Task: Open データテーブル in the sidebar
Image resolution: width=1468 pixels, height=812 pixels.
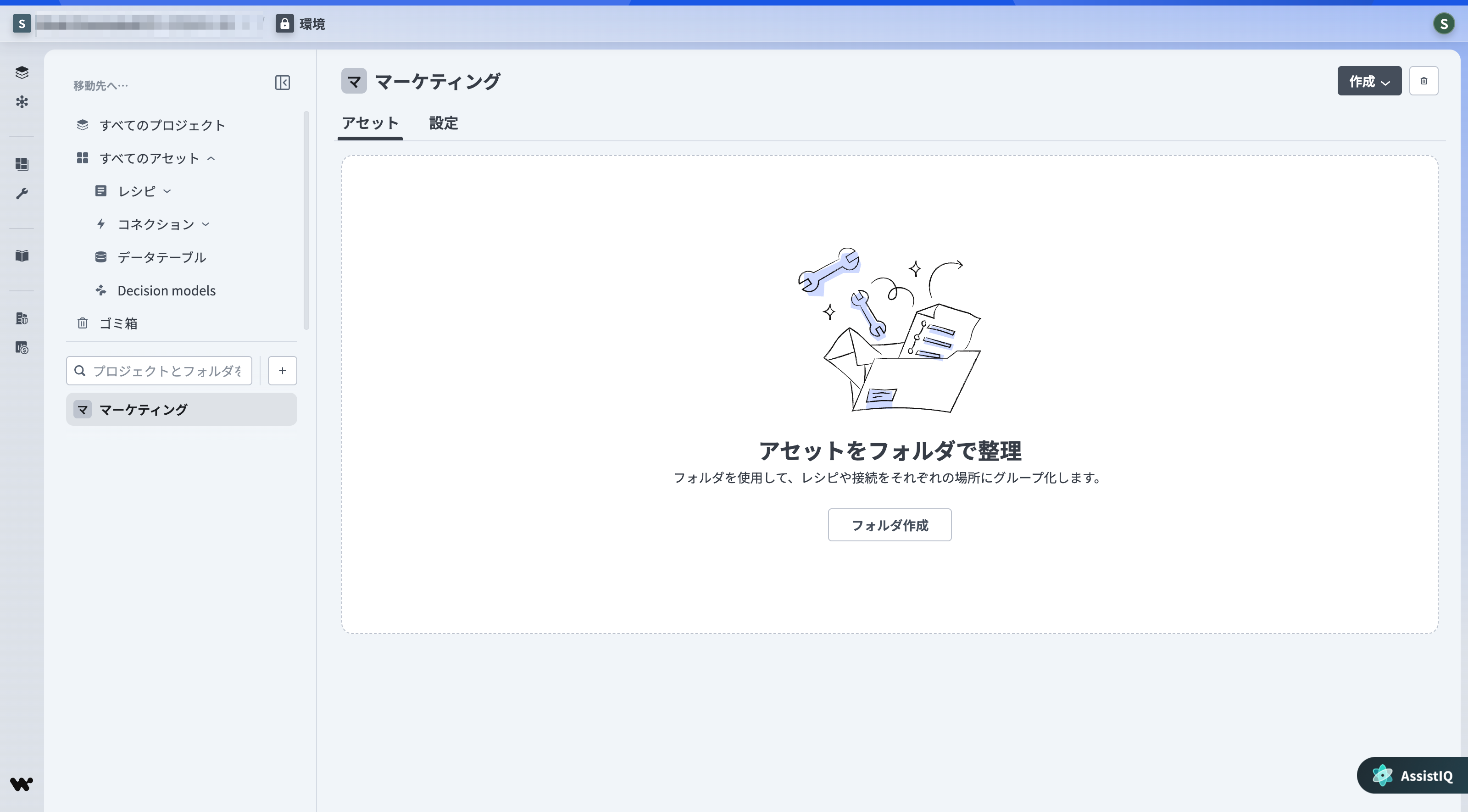Action: pyautogui.click(x=162, y=257)
